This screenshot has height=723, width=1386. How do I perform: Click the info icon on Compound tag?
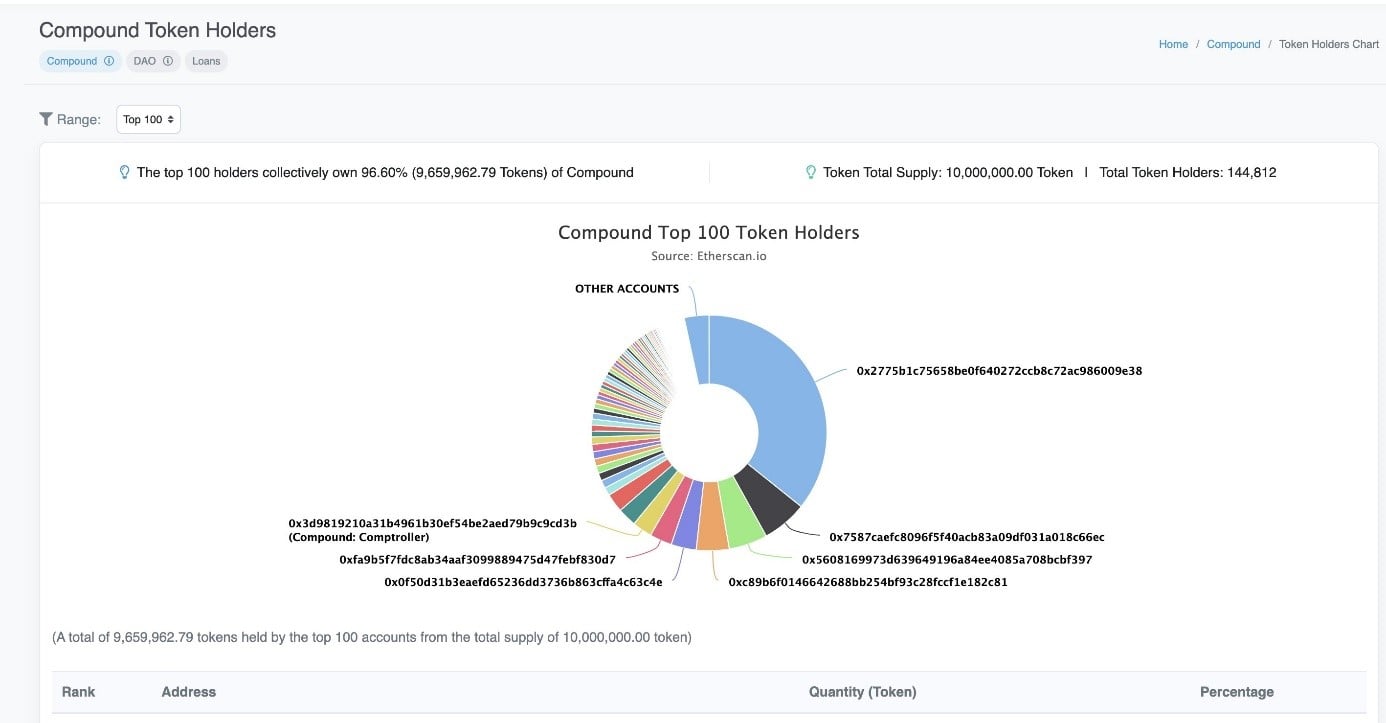[109, 61]
